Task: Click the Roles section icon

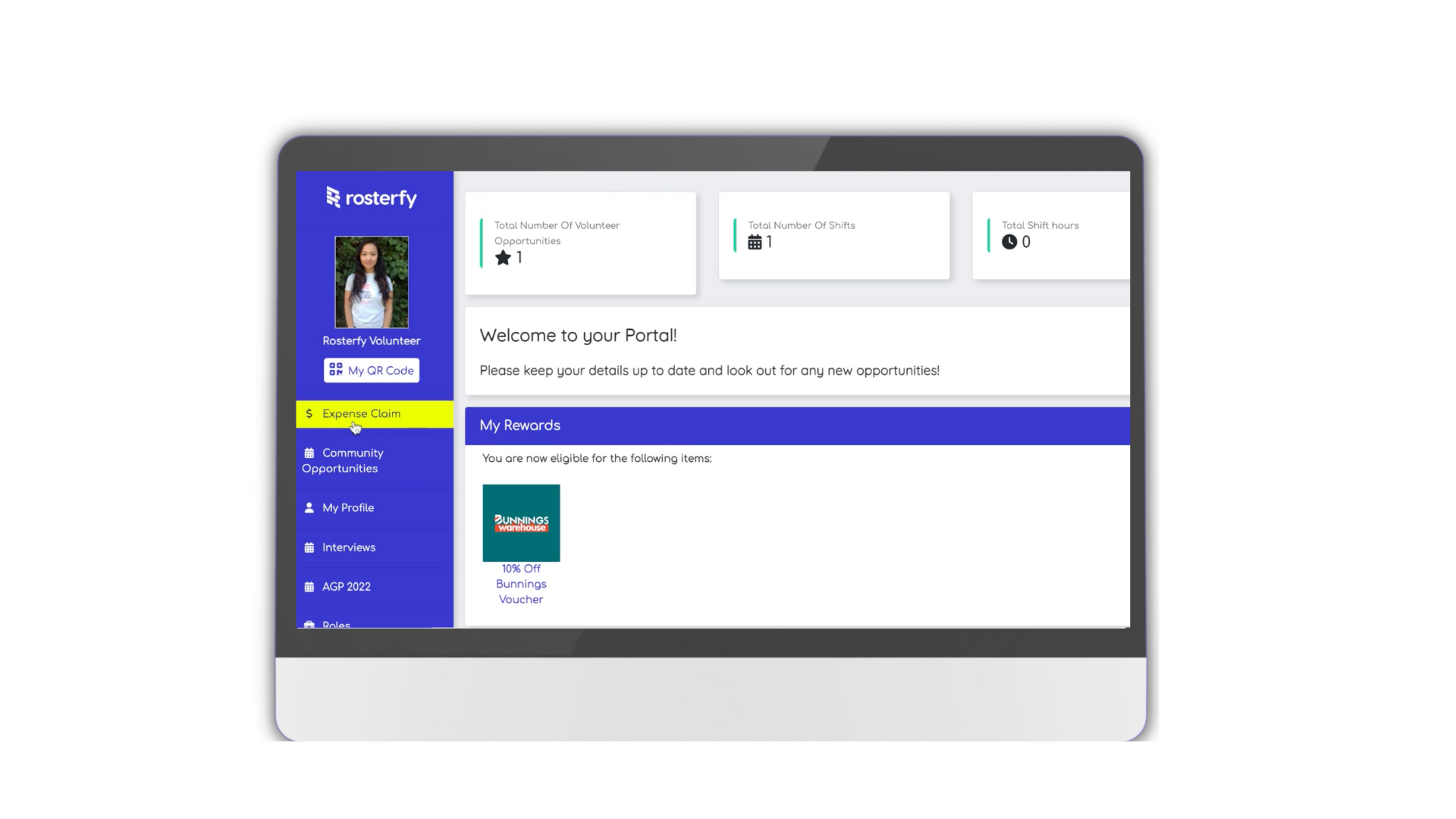Action: click(x=308, y=623)
